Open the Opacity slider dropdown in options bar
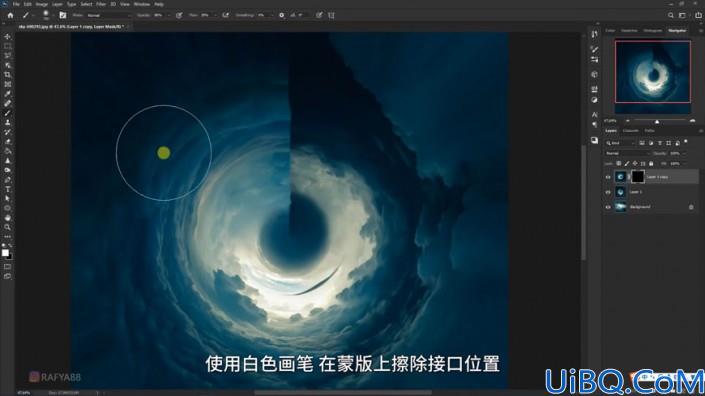The width and height of the screenshot is (705, 396). click(169, 15)
